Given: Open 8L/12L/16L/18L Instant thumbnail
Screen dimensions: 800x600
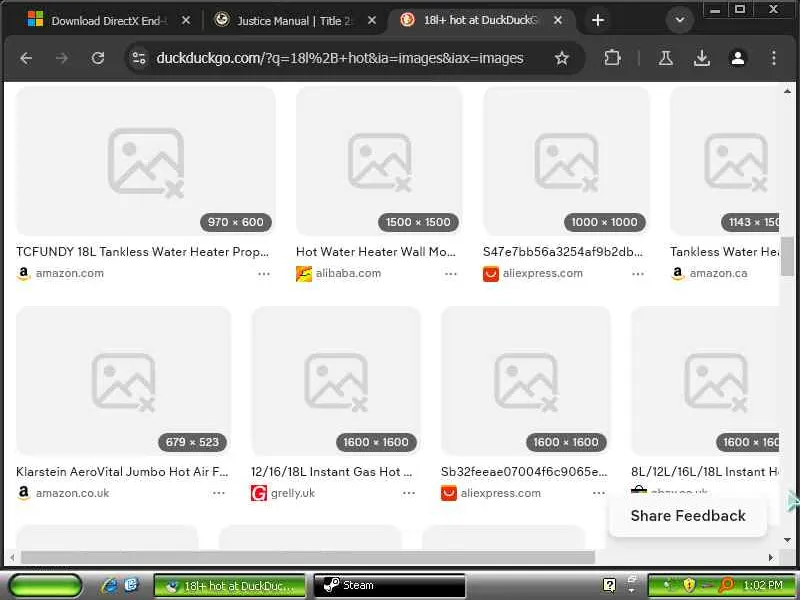Looking at the screenshot, I should pos(705,381).
